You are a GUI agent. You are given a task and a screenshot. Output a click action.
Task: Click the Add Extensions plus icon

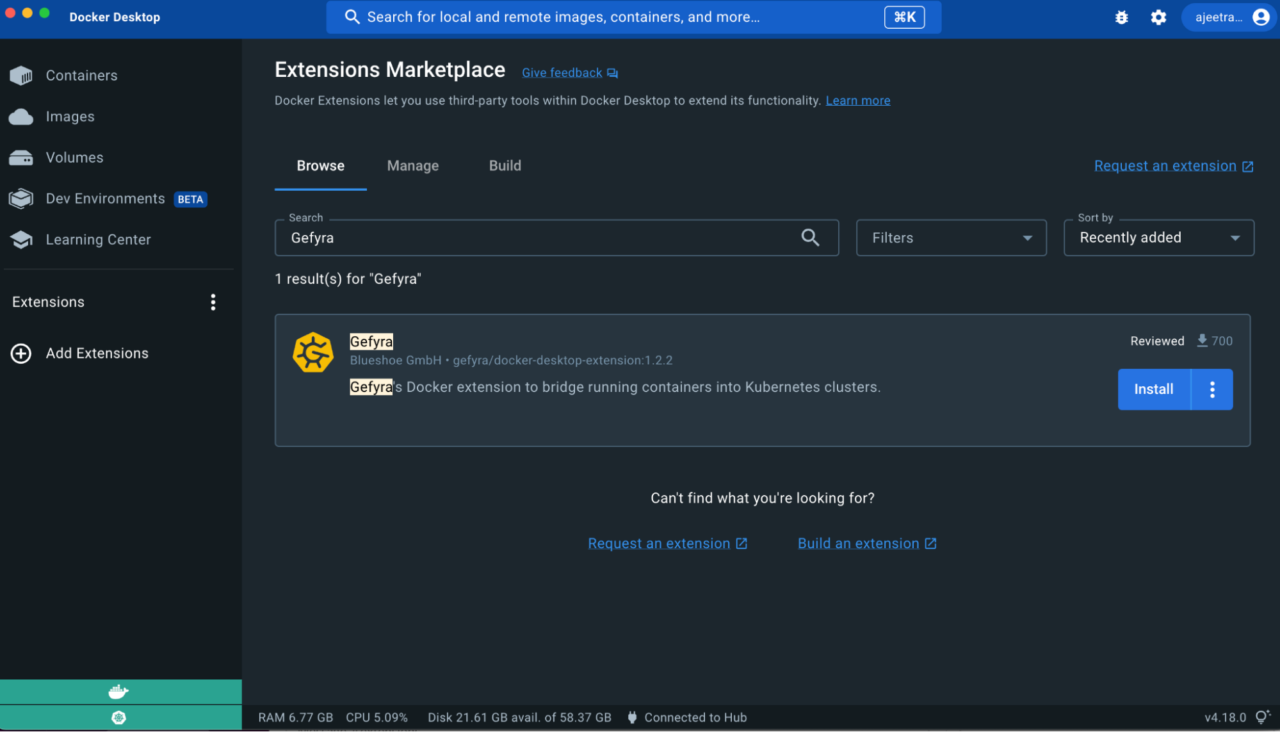point(21,353)
